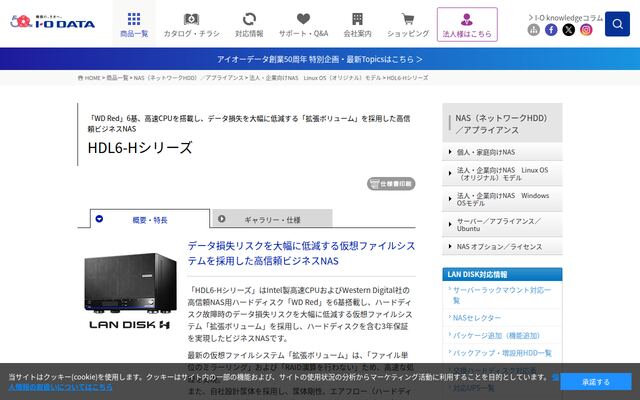The width and height of the screenshot is (640, 400).
Task: Click the HDL6-Hシリーズ page title
Action: [140, 147]
